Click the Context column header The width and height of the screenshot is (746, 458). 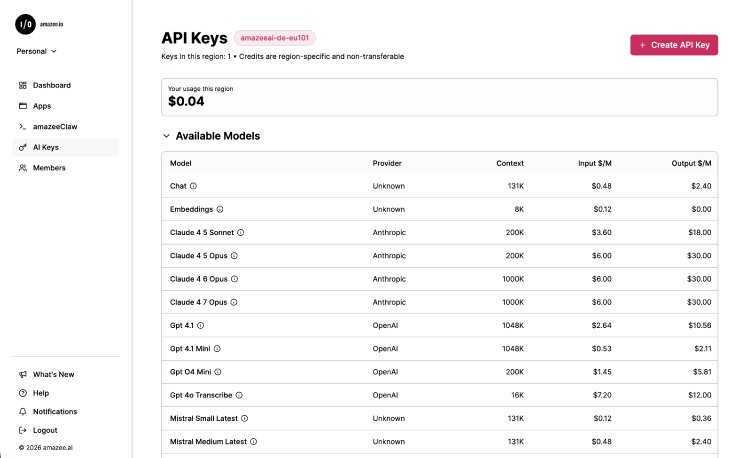point(510,163)
